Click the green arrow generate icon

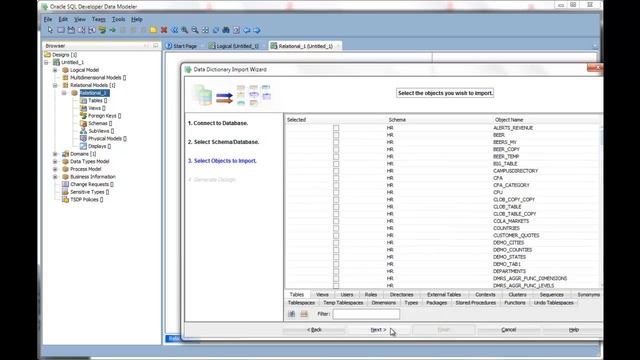[x=112, y=30]
